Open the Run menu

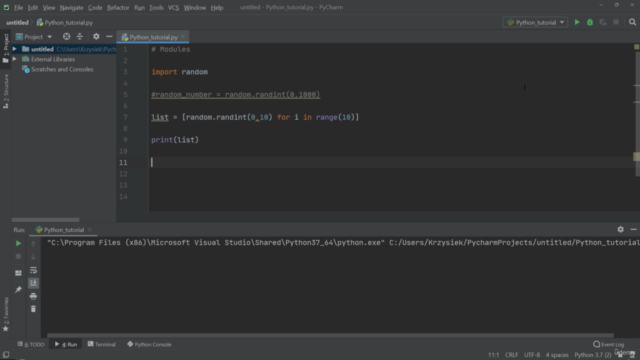coord(139,7)
